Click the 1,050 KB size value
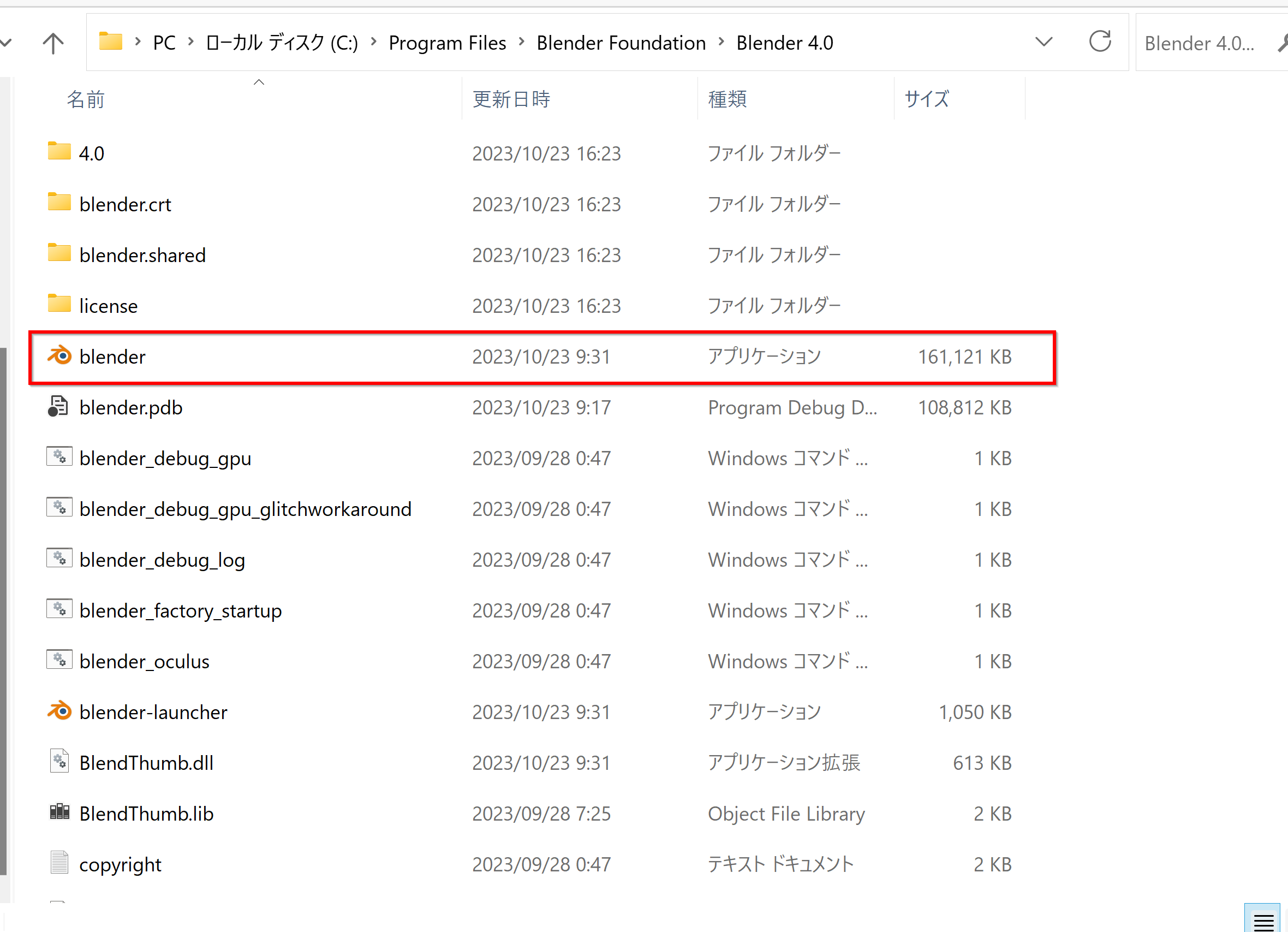Image resolution: width=1288 pixels, height=932 pixels. [x=975, y=712]
